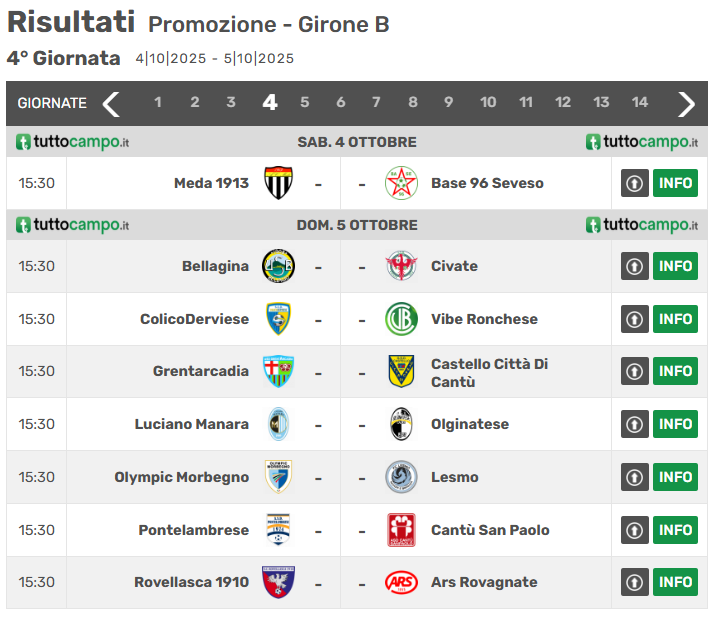Image resolution: width=710 pixels, height=623 pixels.
Task: Click the upload arrow icon for Bellagina match
Action: click(635, 266)
